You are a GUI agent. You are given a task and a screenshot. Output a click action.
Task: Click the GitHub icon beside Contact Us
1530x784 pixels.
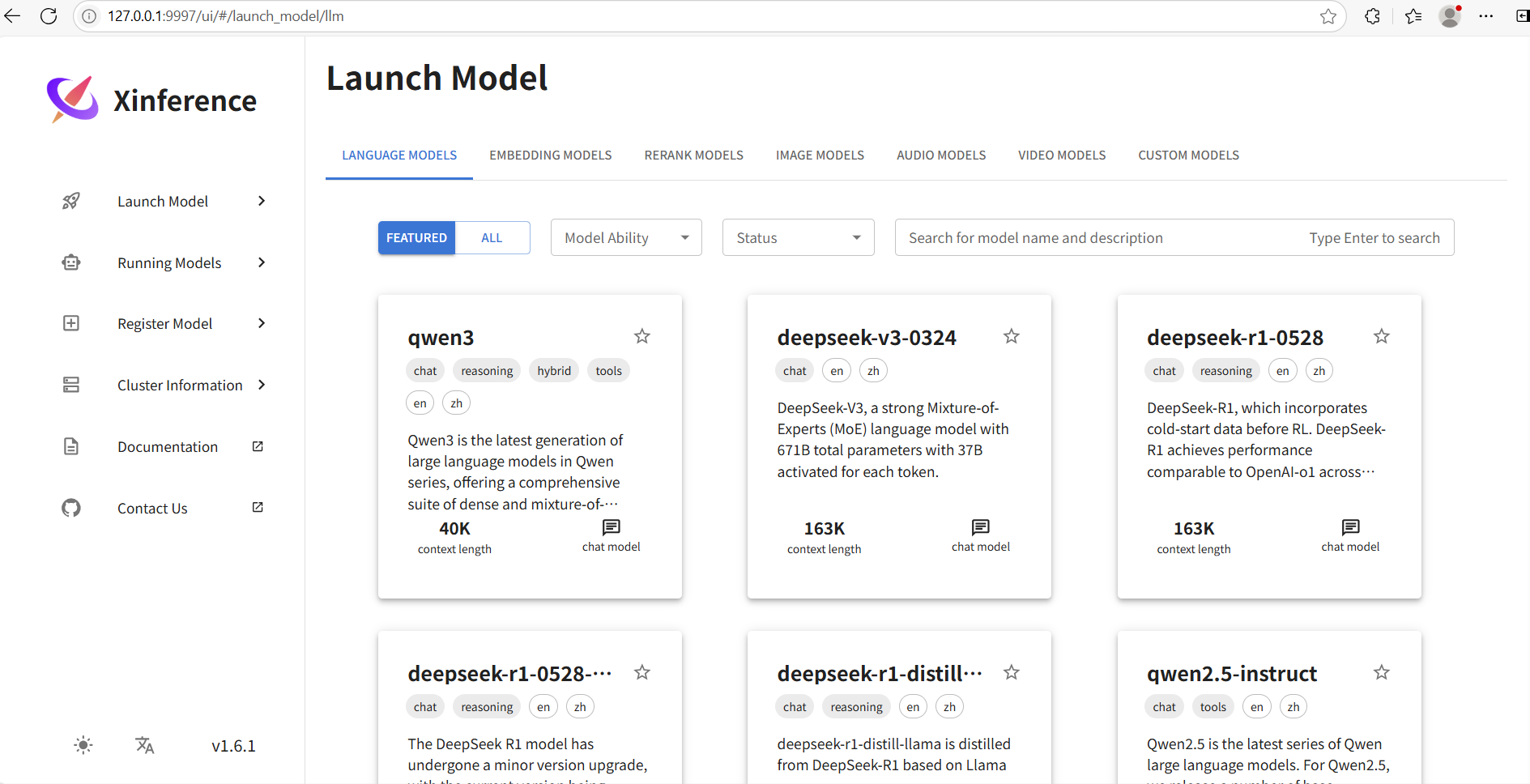tap(71, 508)
